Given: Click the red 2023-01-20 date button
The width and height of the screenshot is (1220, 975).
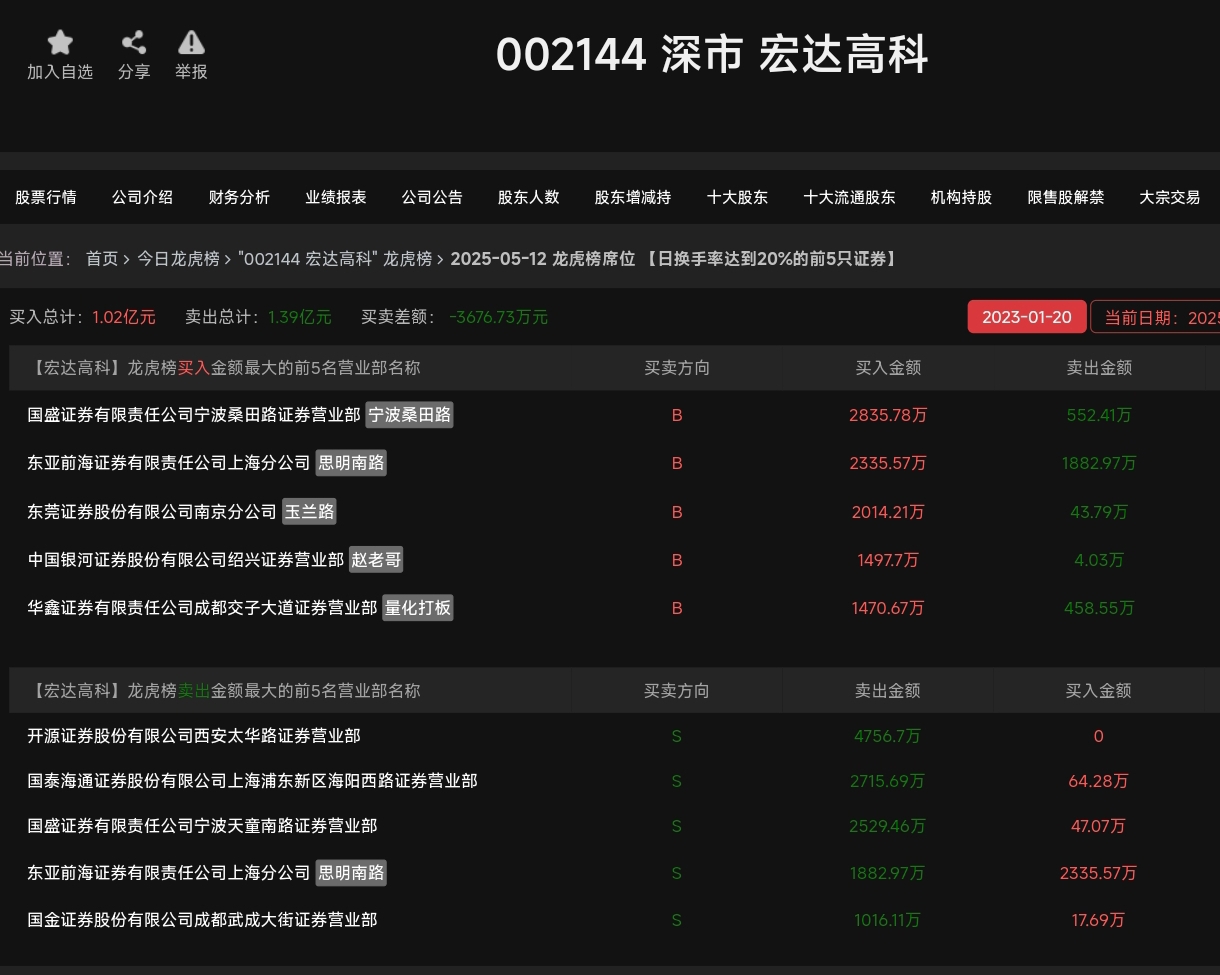Looking at the screenshot, I should 1026,317.
